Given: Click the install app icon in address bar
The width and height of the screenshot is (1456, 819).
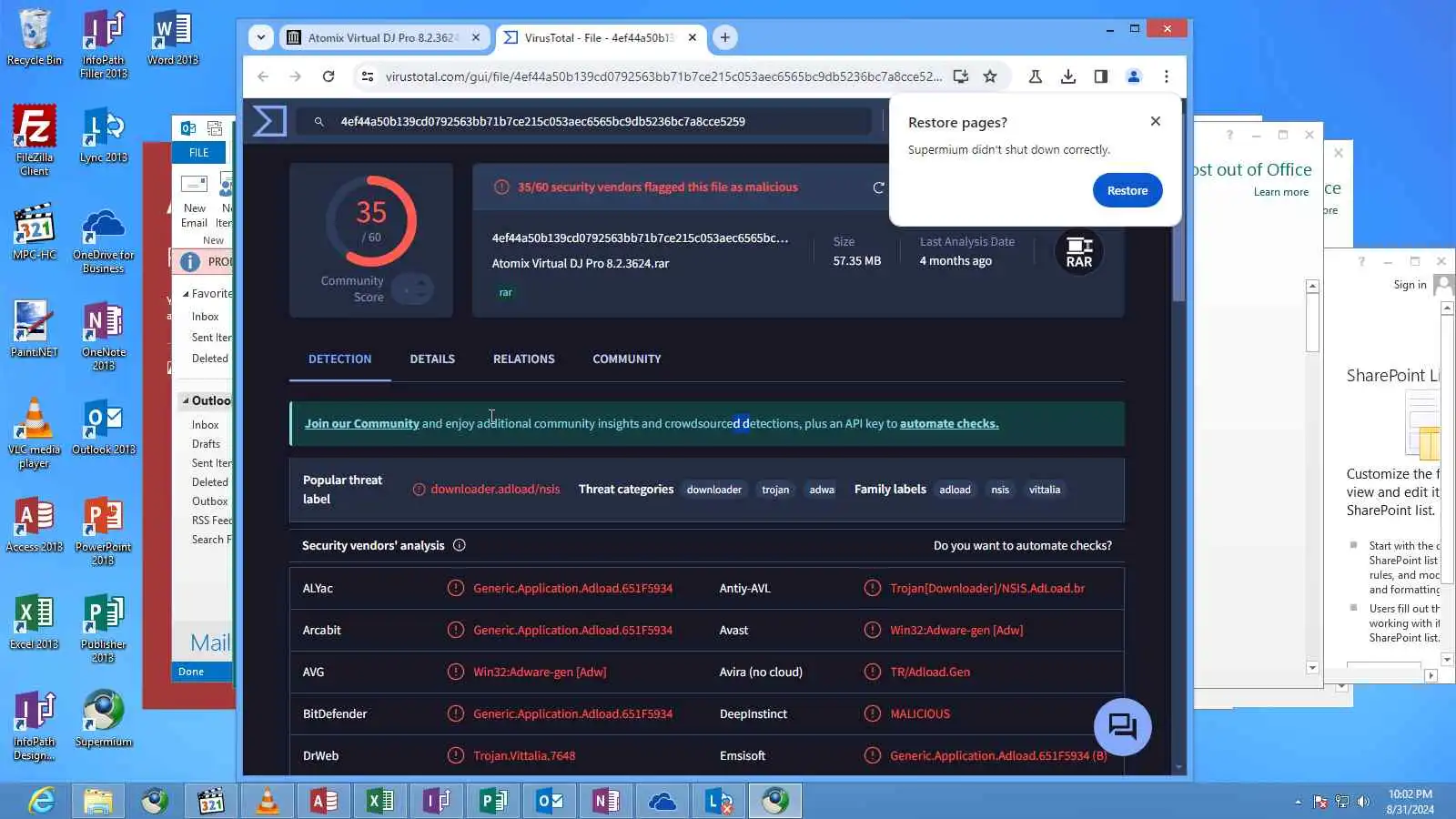Looking at the screenshot, I should (961, 76).
